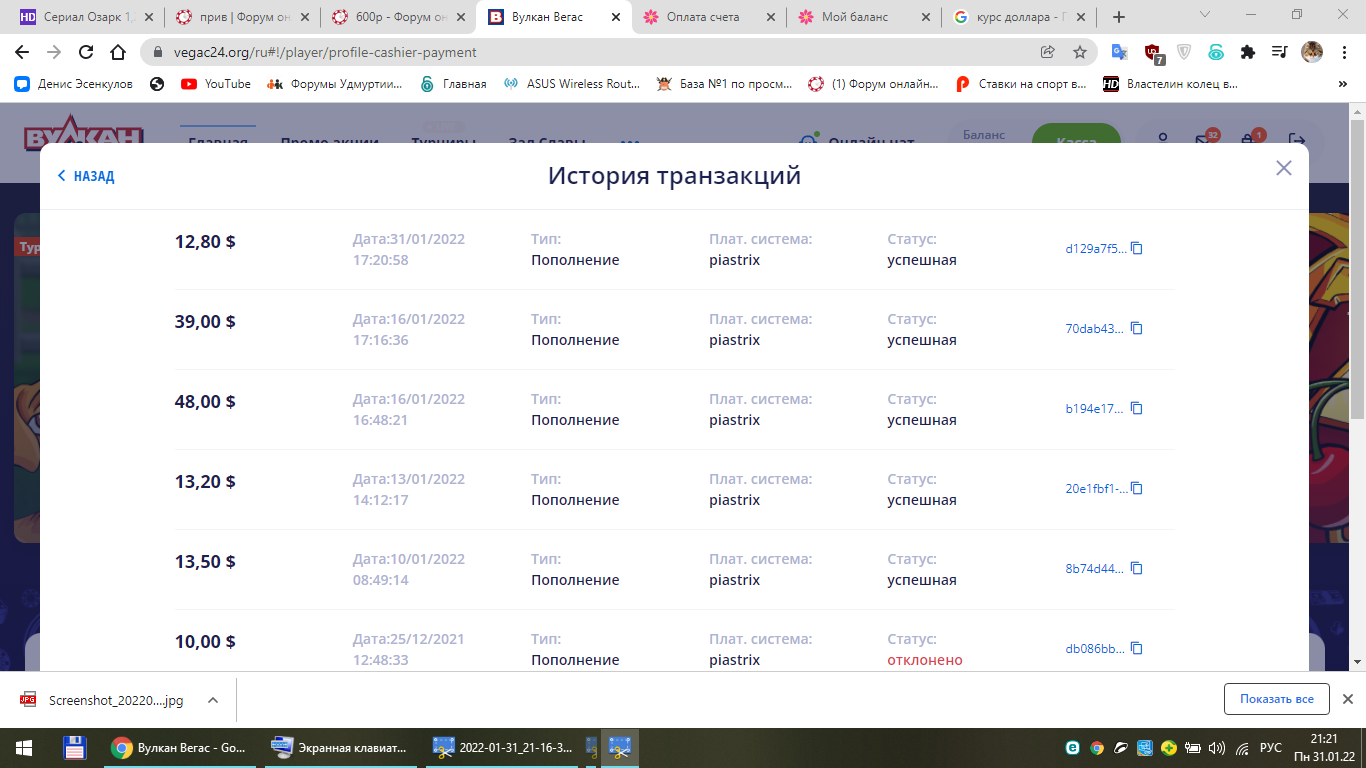Open the grey shield extension
This screenshot has height=768, width=1366.
[1184, 52]
